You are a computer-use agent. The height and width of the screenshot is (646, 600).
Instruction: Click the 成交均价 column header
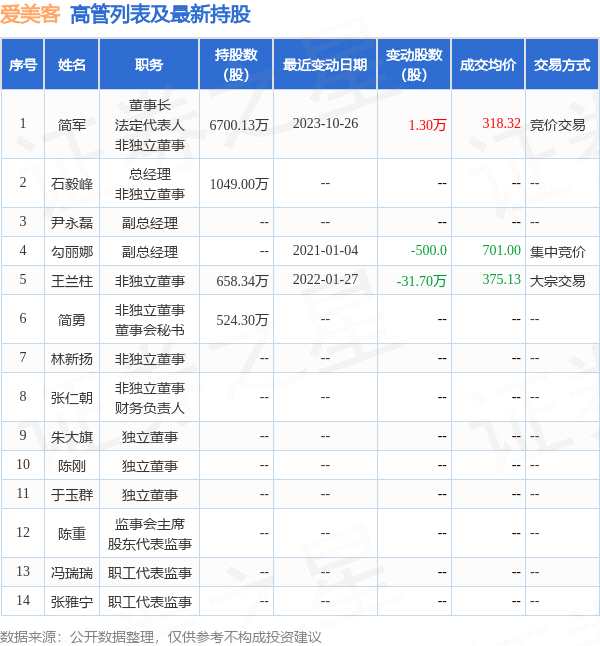[x=488, y=65]
